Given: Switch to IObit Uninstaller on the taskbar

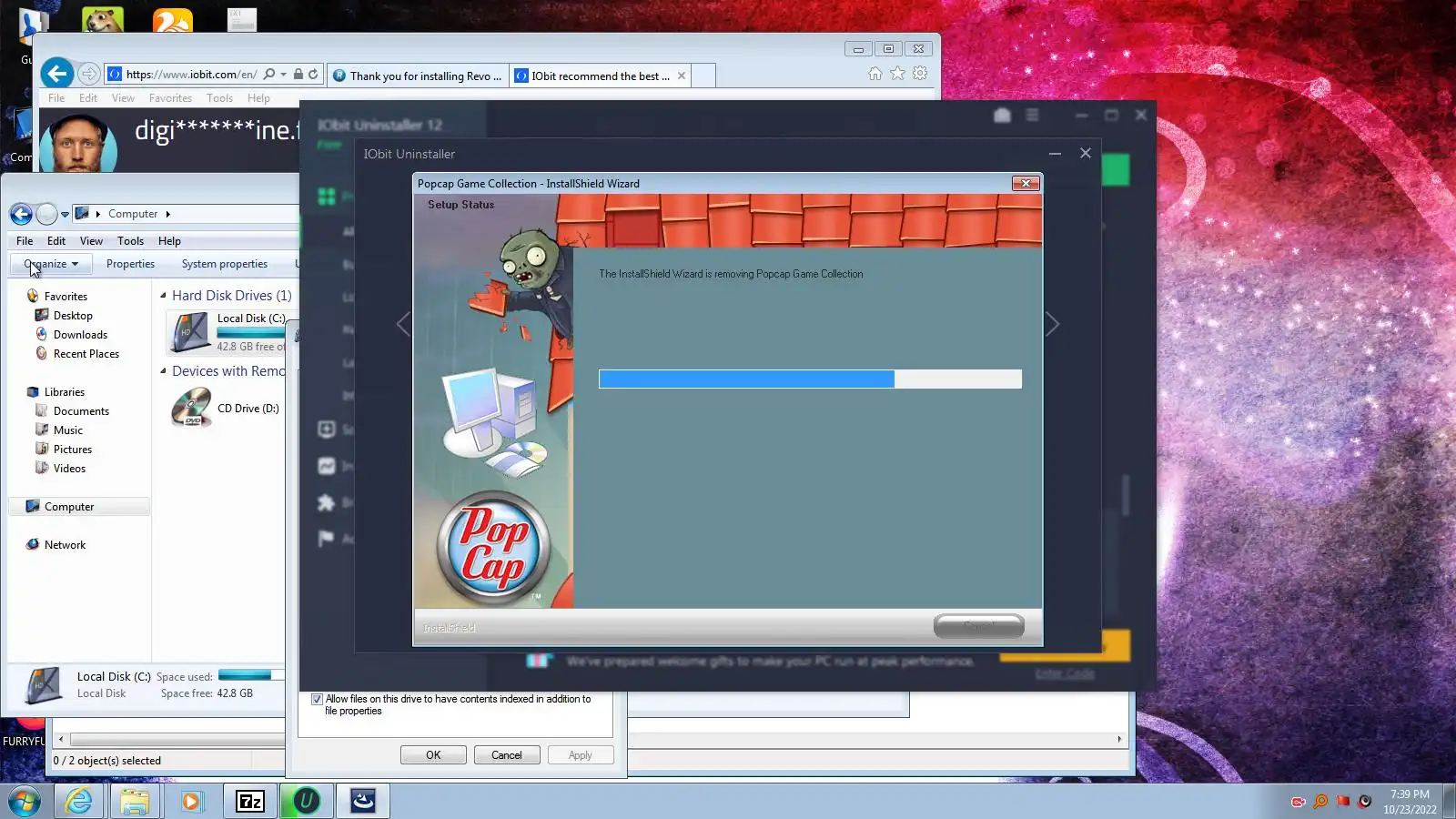Looking at the screenshot, I should pos(306,801).
